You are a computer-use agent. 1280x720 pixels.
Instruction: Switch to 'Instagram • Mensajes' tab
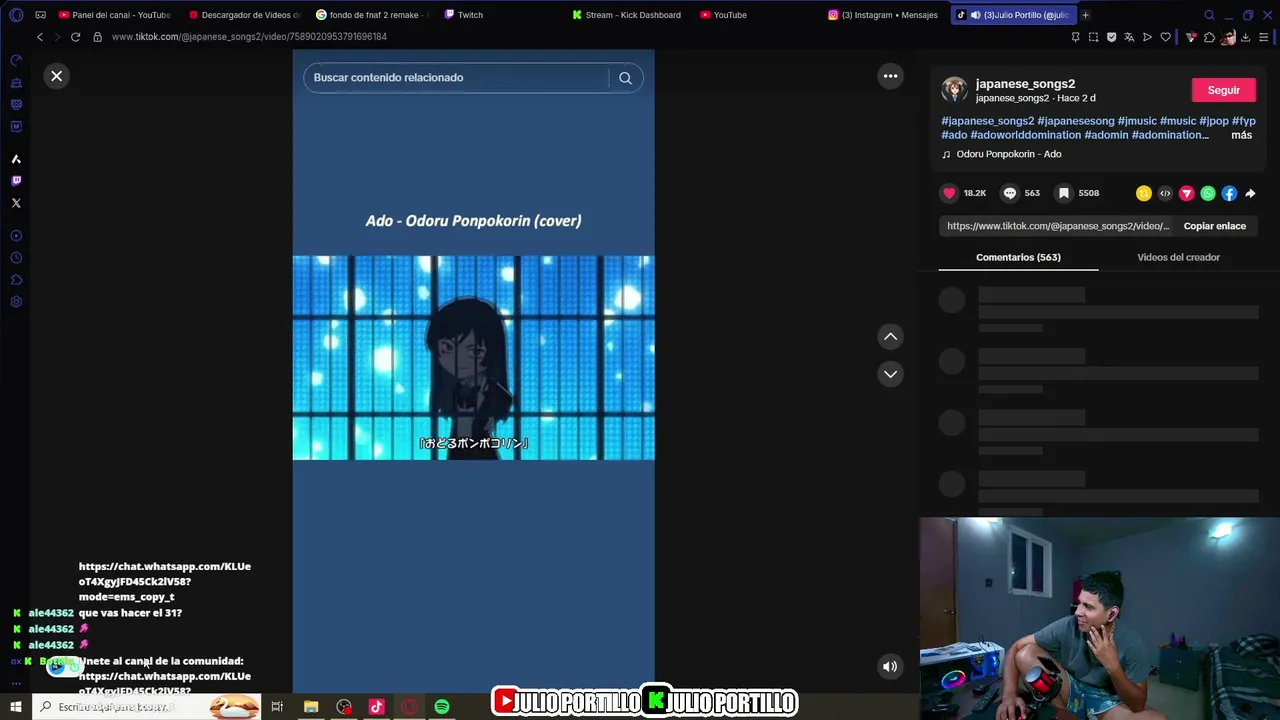click(884, 15)
